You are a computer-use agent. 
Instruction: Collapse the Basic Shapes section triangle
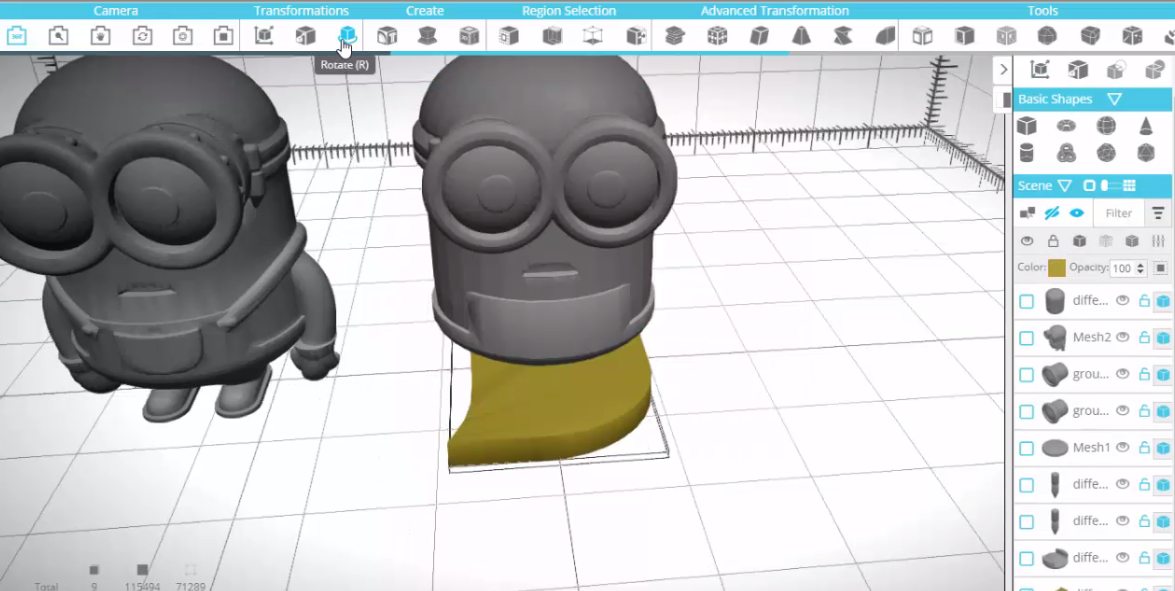click(x=1114, y=99)
